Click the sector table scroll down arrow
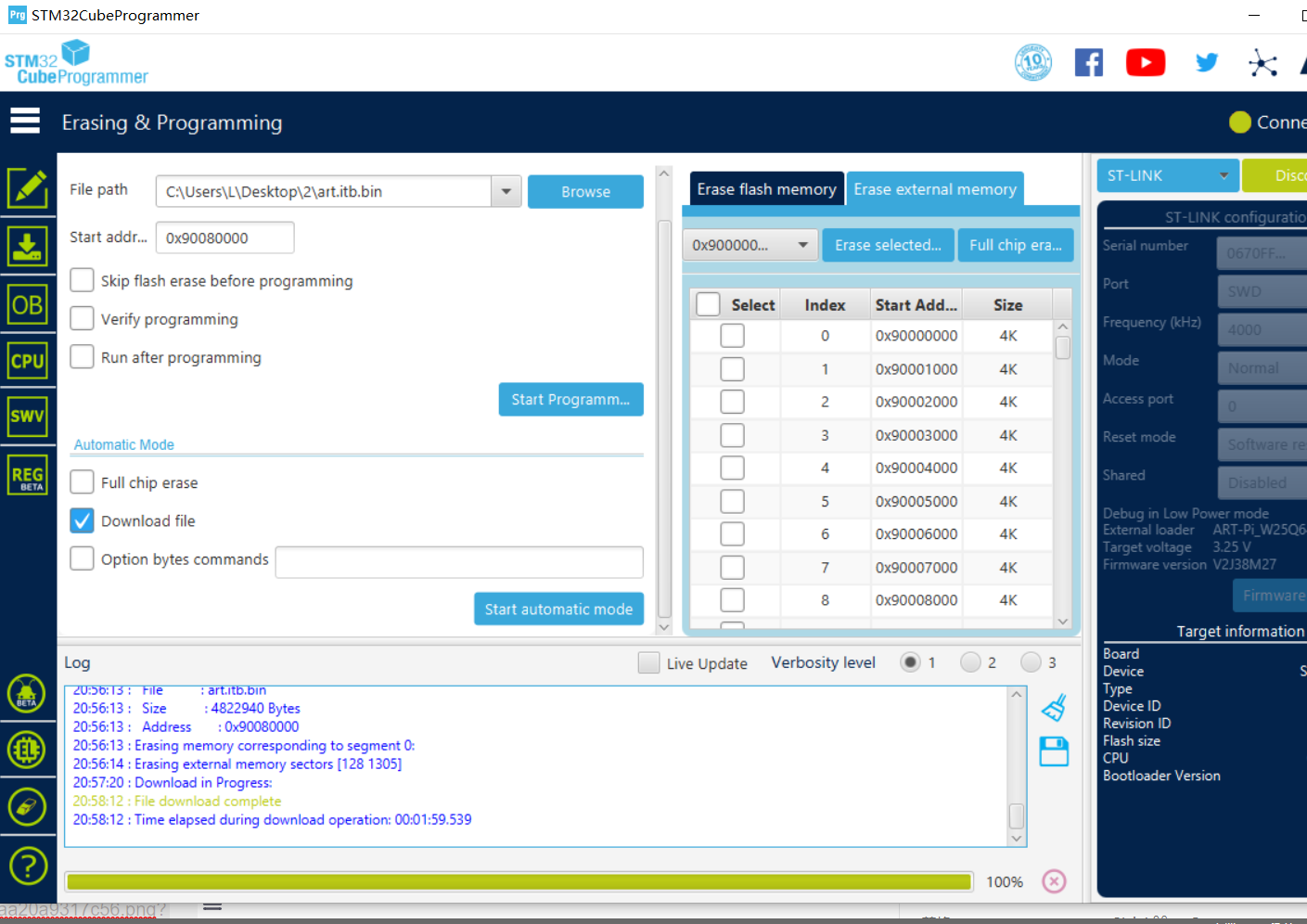This screenshot has height=924, width=1307. [1063, 621]
